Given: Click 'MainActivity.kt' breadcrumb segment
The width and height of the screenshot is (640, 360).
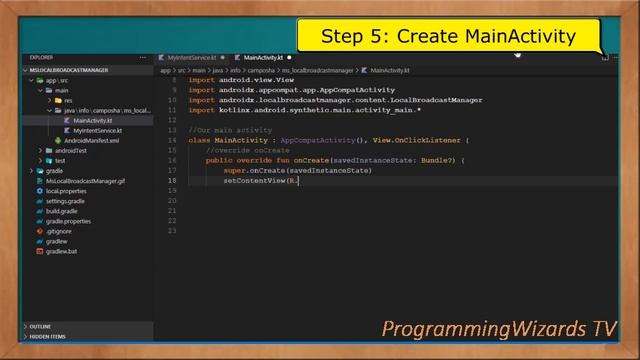Looking at the screenshot, I should click(x=390, y=70).
